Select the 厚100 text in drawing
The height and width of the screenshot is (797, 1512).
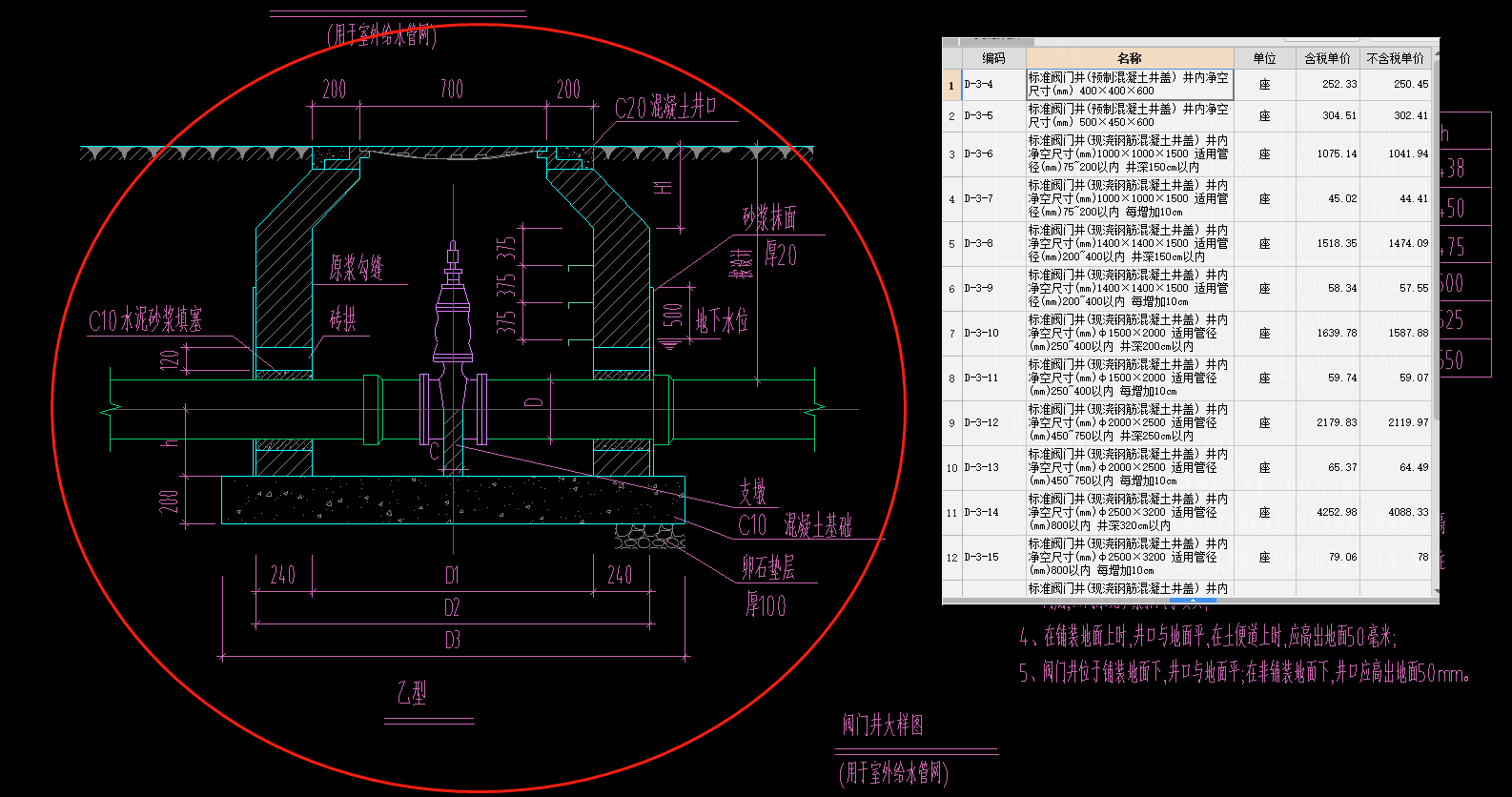[x=766, y=605]
